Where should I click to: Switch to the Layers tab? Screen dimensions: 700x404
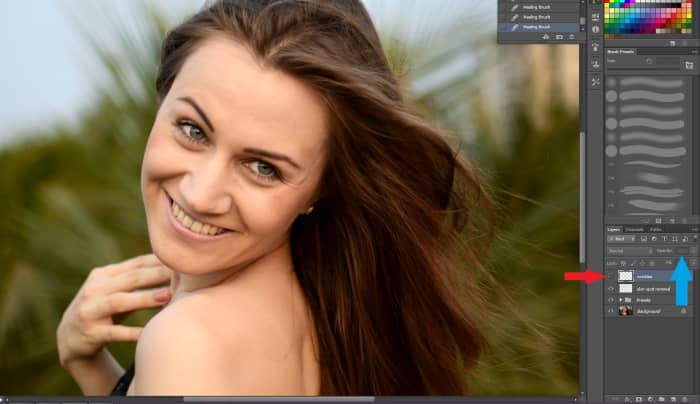(614, 229)
